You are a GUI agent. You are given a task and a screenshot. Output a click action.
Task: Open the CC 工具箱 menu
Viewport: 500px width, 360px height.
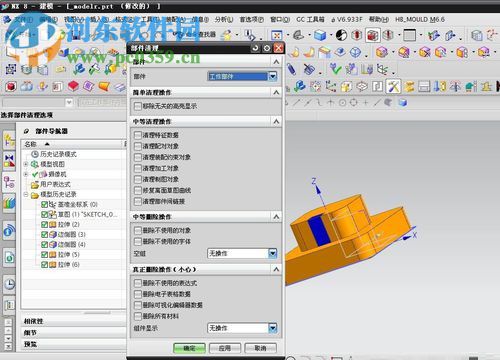click(310, 20)
